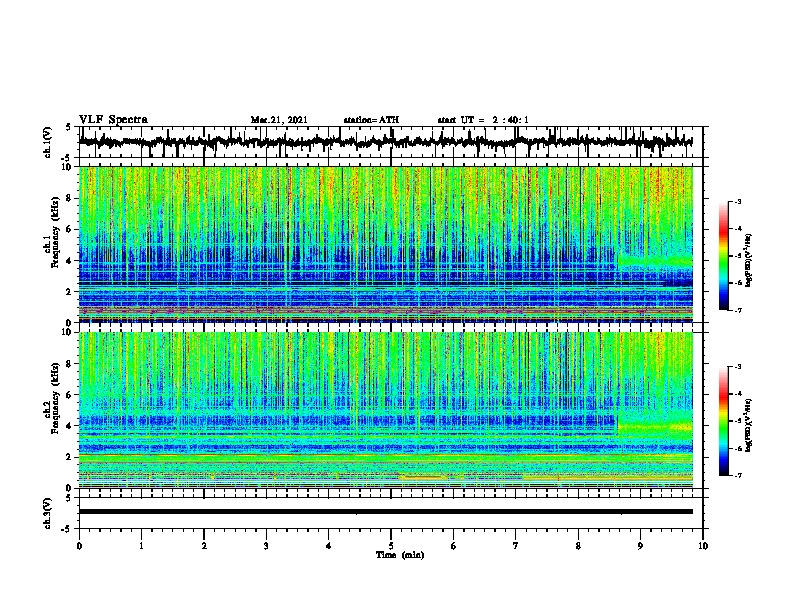Click the green emission band starting in ch.2 spectrogram near minute 8.7

[655, 427]
